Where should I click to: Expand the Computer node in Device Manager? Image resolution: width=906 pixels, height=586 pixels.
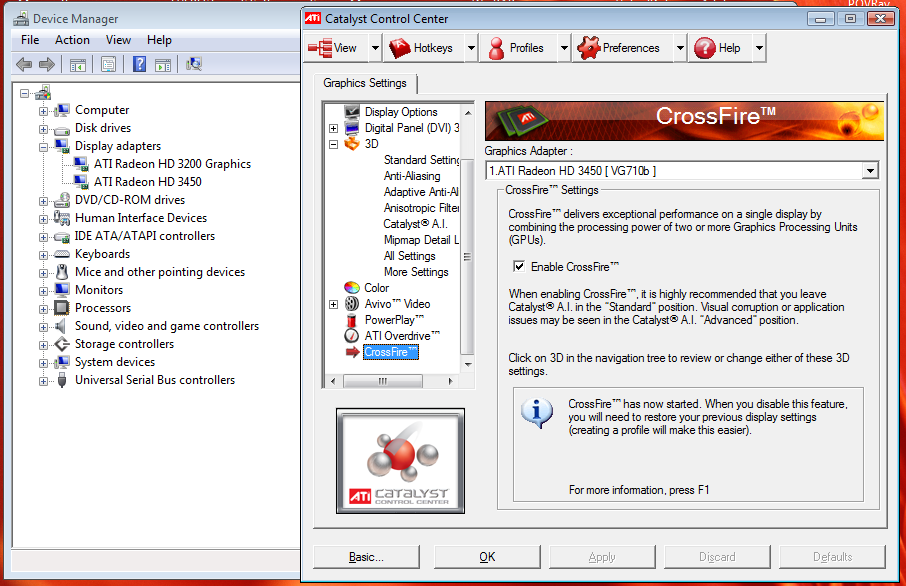(x=43, y=111)
